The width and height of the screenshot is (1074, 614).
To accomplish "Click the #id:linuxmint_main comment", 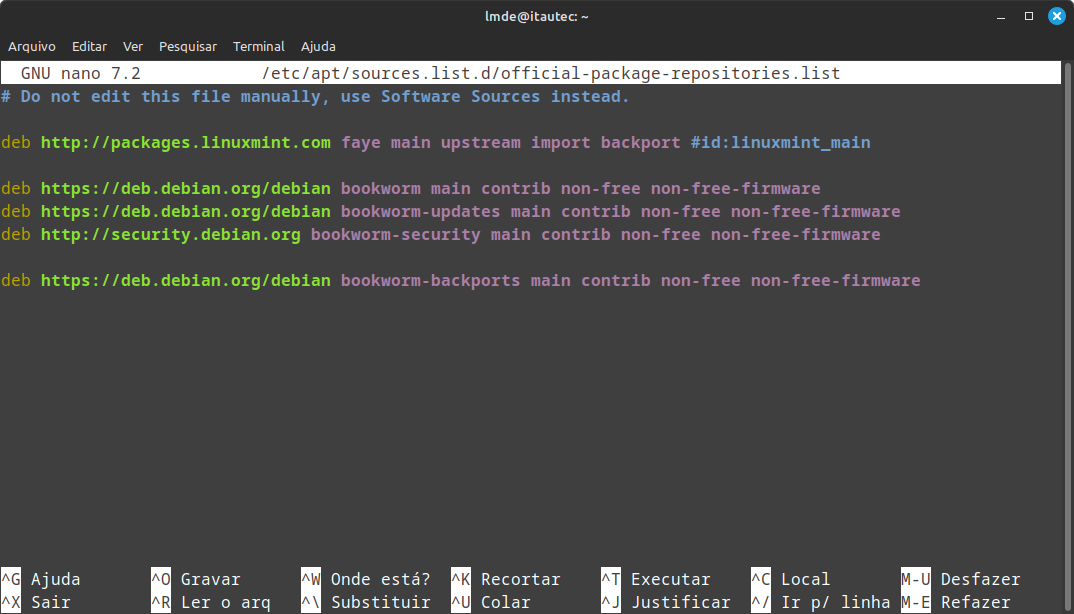I will pyautogui.click(x=781, y=143).
